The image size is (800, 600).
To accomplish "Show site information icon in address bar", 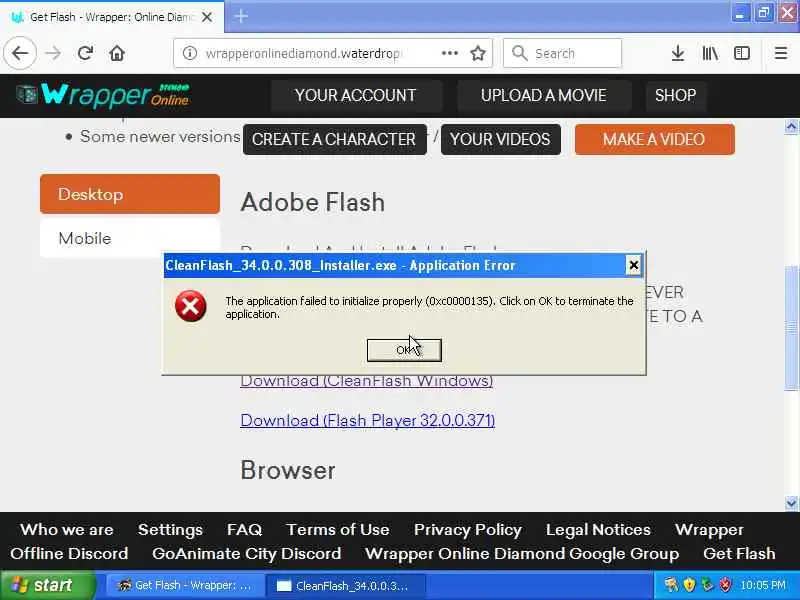I will [x=190, y=53].
